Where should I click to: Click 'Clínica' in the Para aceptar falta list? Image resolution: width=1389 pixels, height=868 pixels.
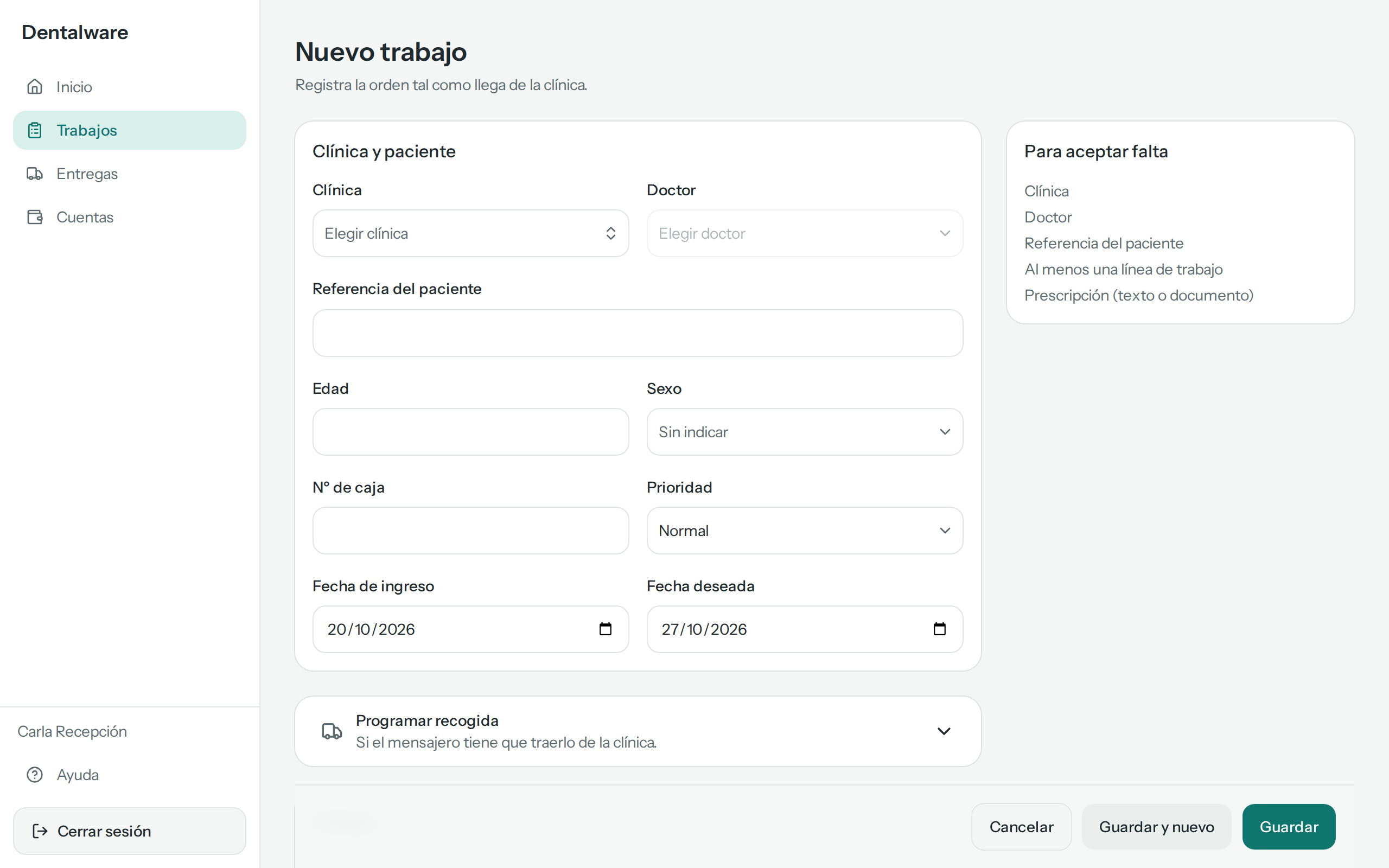pyautogui.click(x=1046, y=191)
